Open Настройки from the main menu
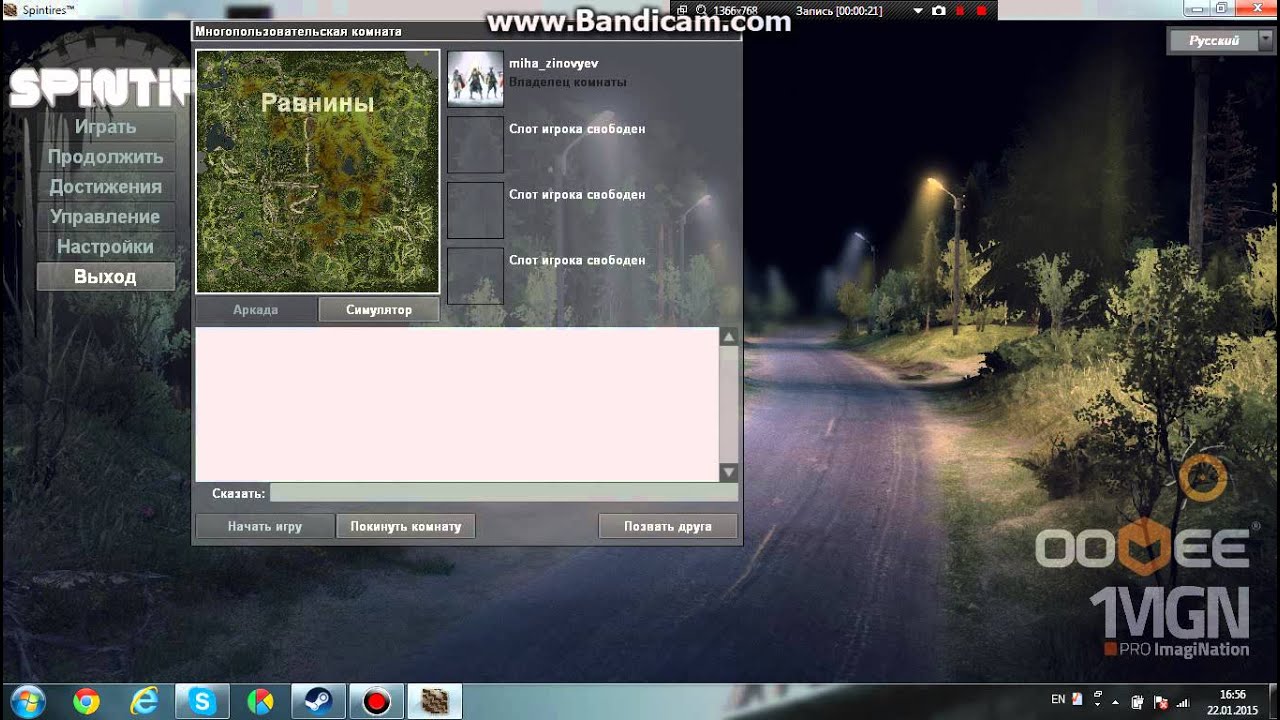The height and width of the screenshot is (720, 1280). pos(105,247)
